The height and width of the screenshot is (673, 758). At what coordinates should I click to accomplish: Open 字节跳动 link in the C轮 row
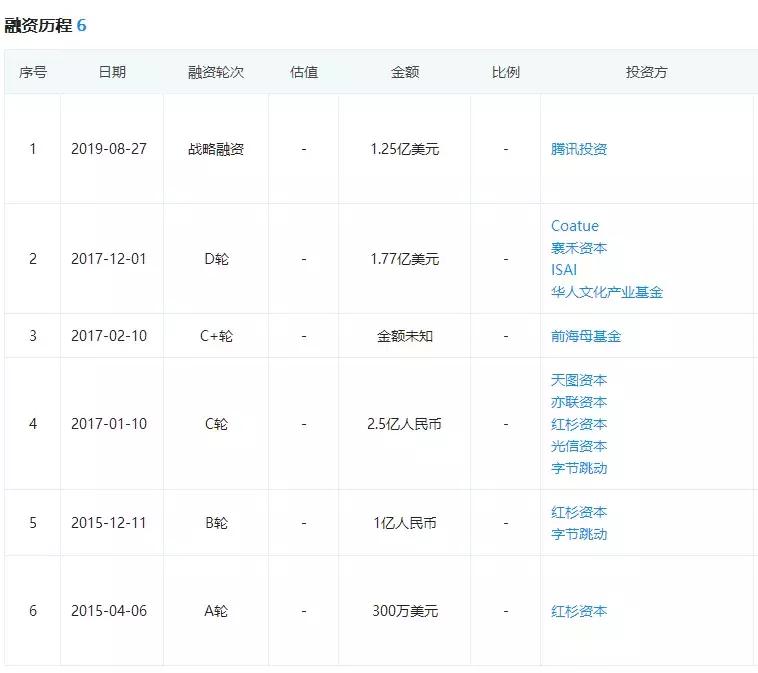(x=579, y=468)
